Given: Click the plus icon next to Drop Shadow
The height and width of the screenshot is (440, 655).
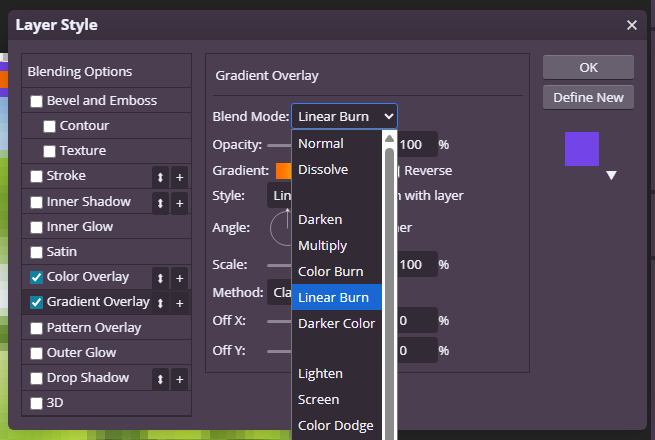Looking at the screenshot, I should pos(180,379).
